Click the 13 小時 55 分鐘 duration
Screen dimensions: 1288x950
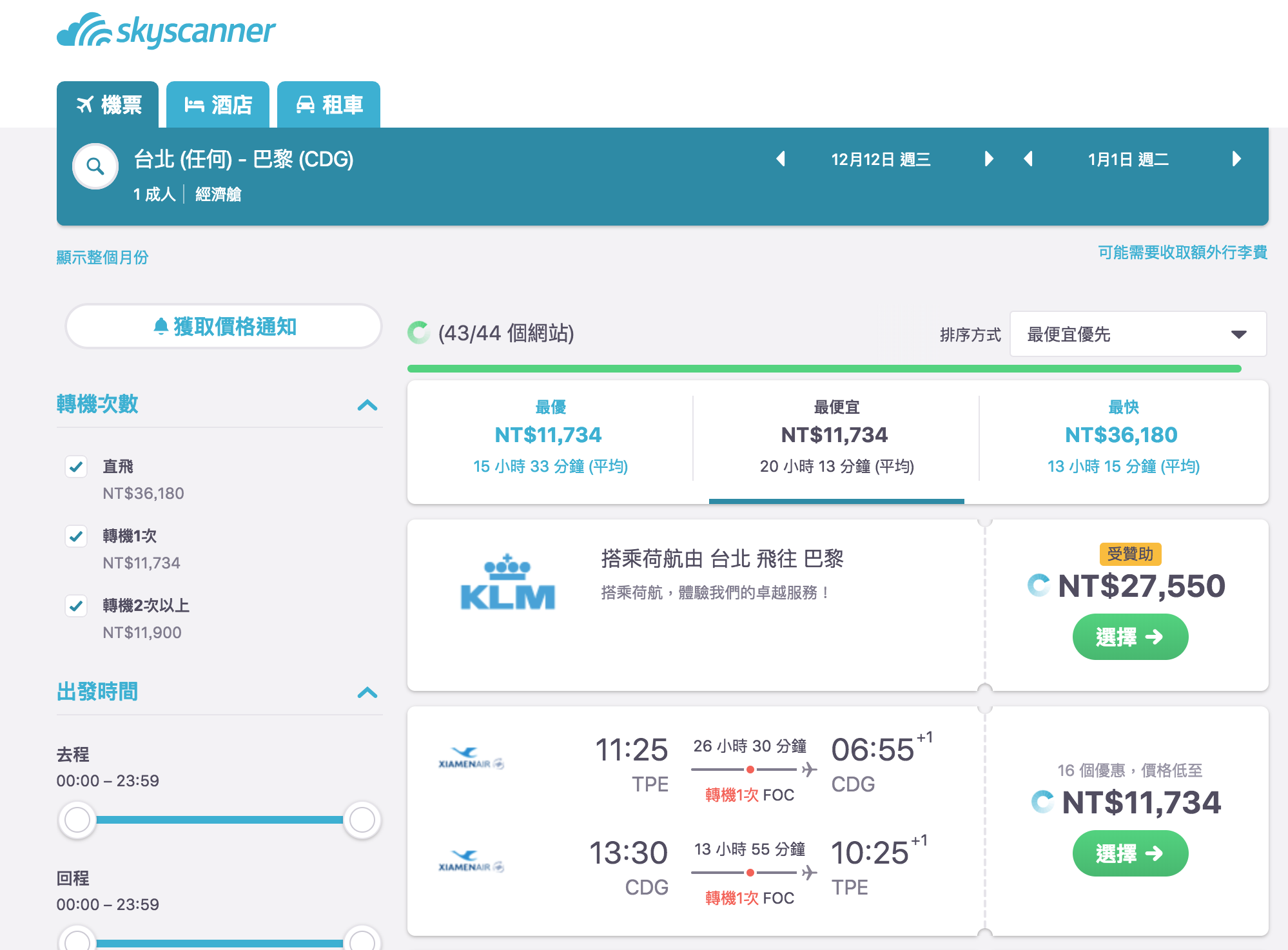pos(750,849)
